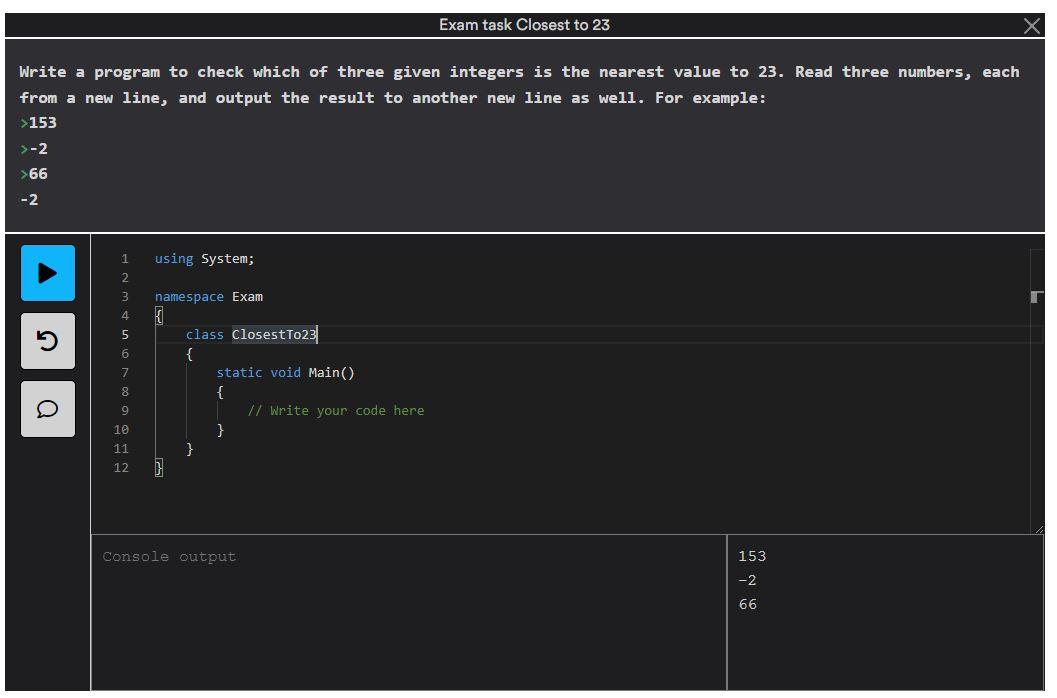Viewport: 1057px width, 698px height.
Task: Click line number 12 in the gutter
Action: 121,467
